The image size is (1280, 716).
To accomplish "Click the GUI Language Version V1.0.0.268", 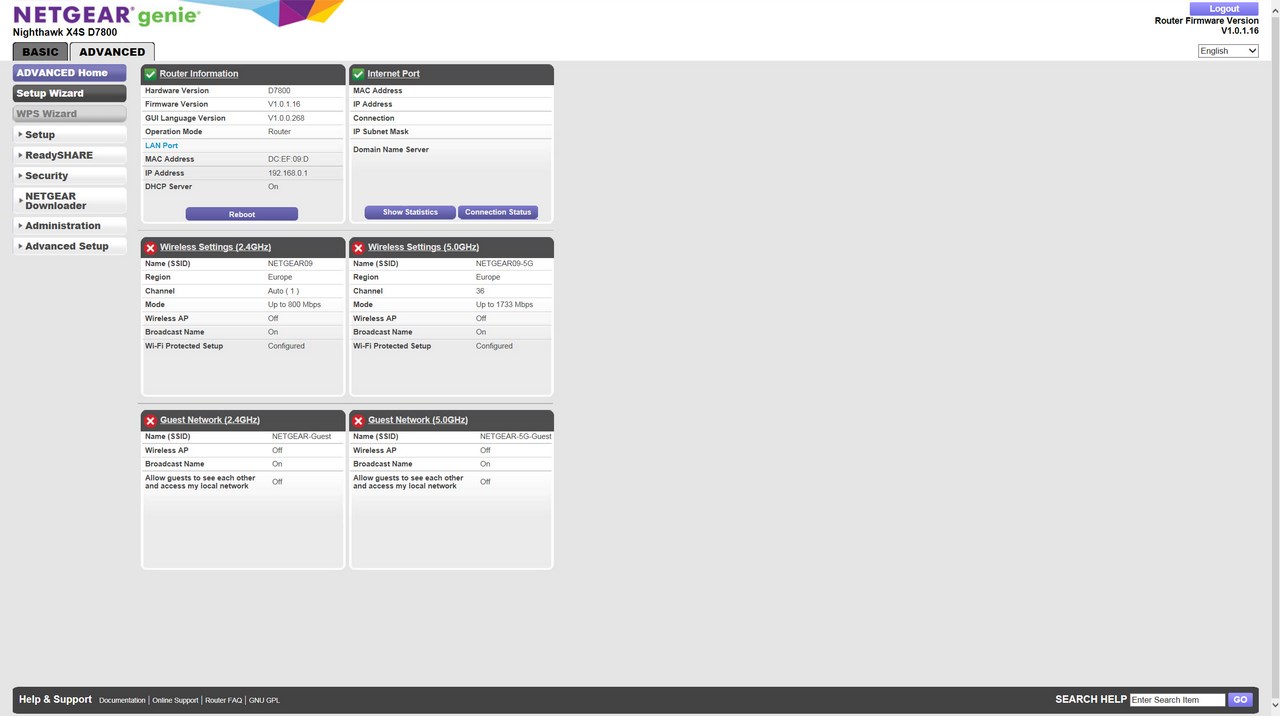I will pos(286,118).
